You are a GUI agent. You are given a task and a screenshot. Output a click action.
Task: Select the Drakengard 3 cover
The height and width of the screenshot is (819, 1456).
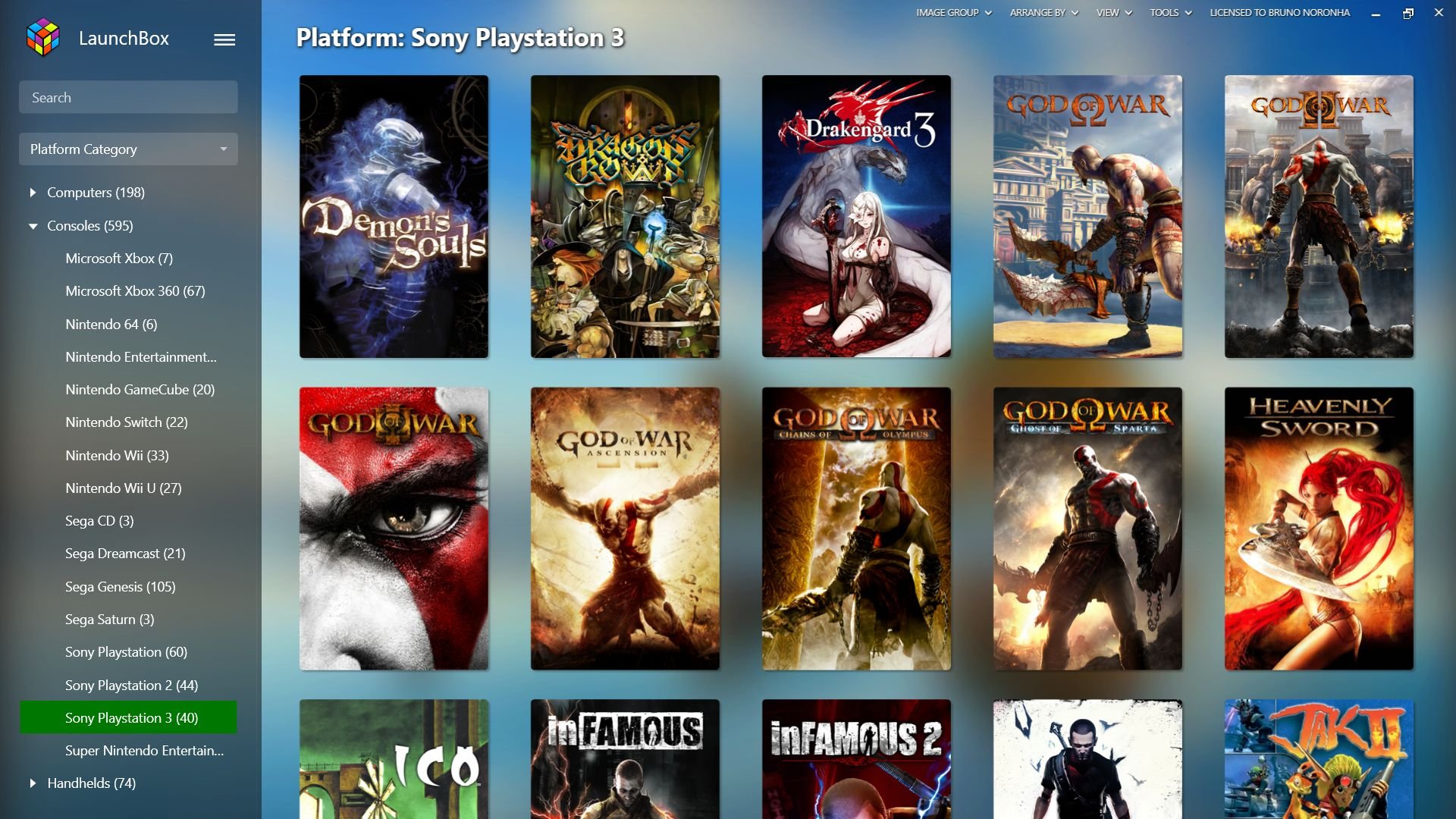coord(856,216)
